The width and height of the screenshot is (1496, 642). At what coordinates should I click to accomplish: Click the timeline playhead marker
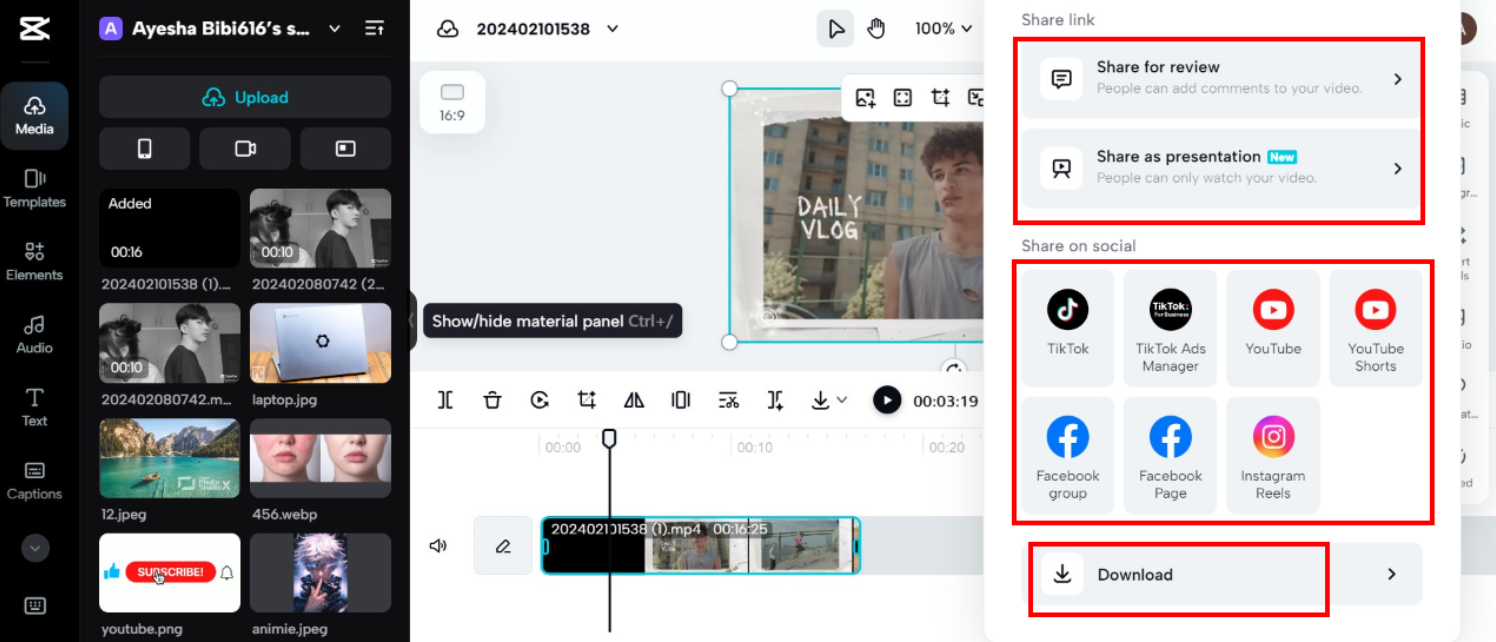click(x=609, y=438)
